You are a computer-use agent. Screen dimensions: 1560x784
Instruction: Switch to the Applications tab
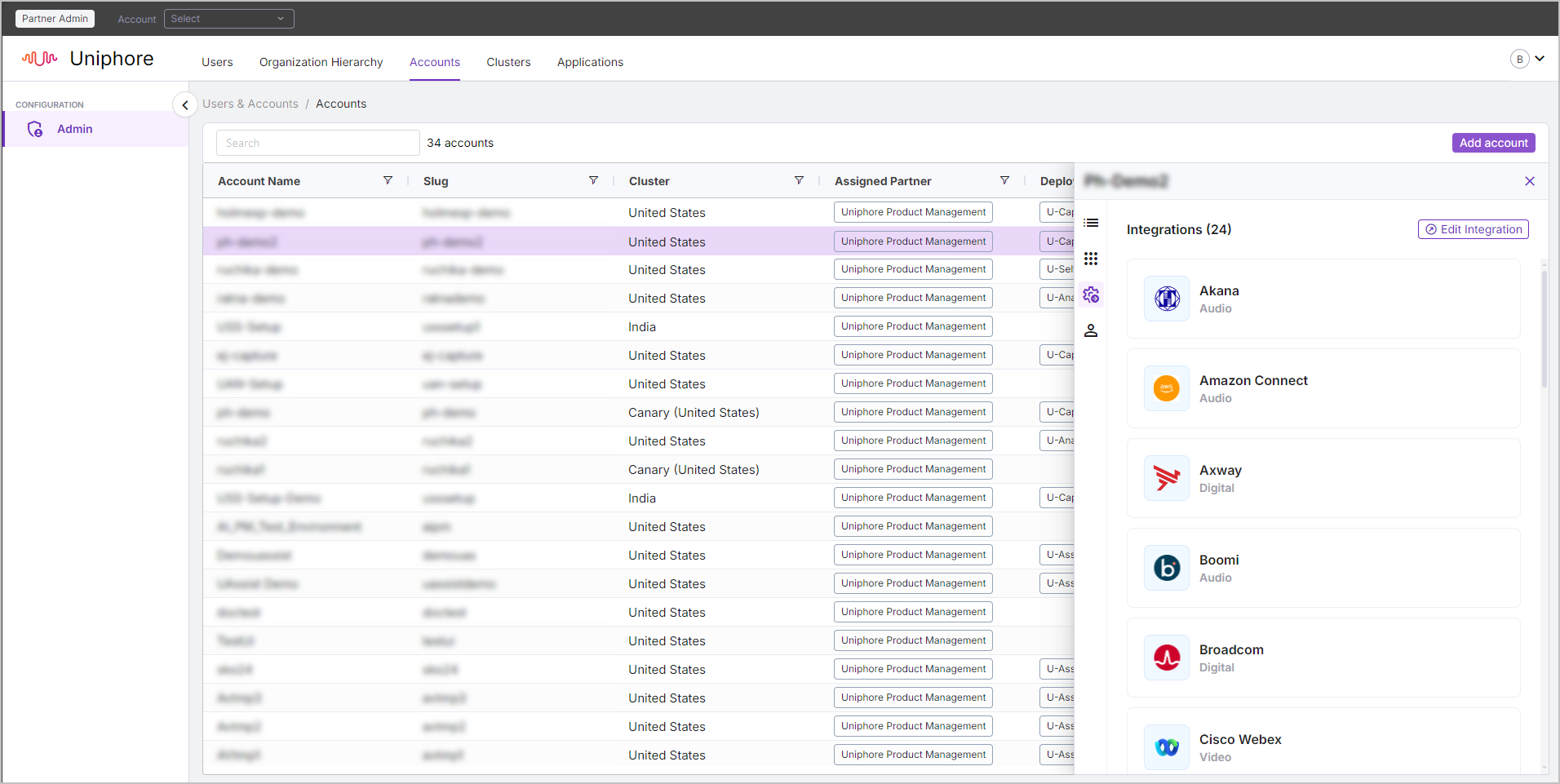[x=590, y=62]
